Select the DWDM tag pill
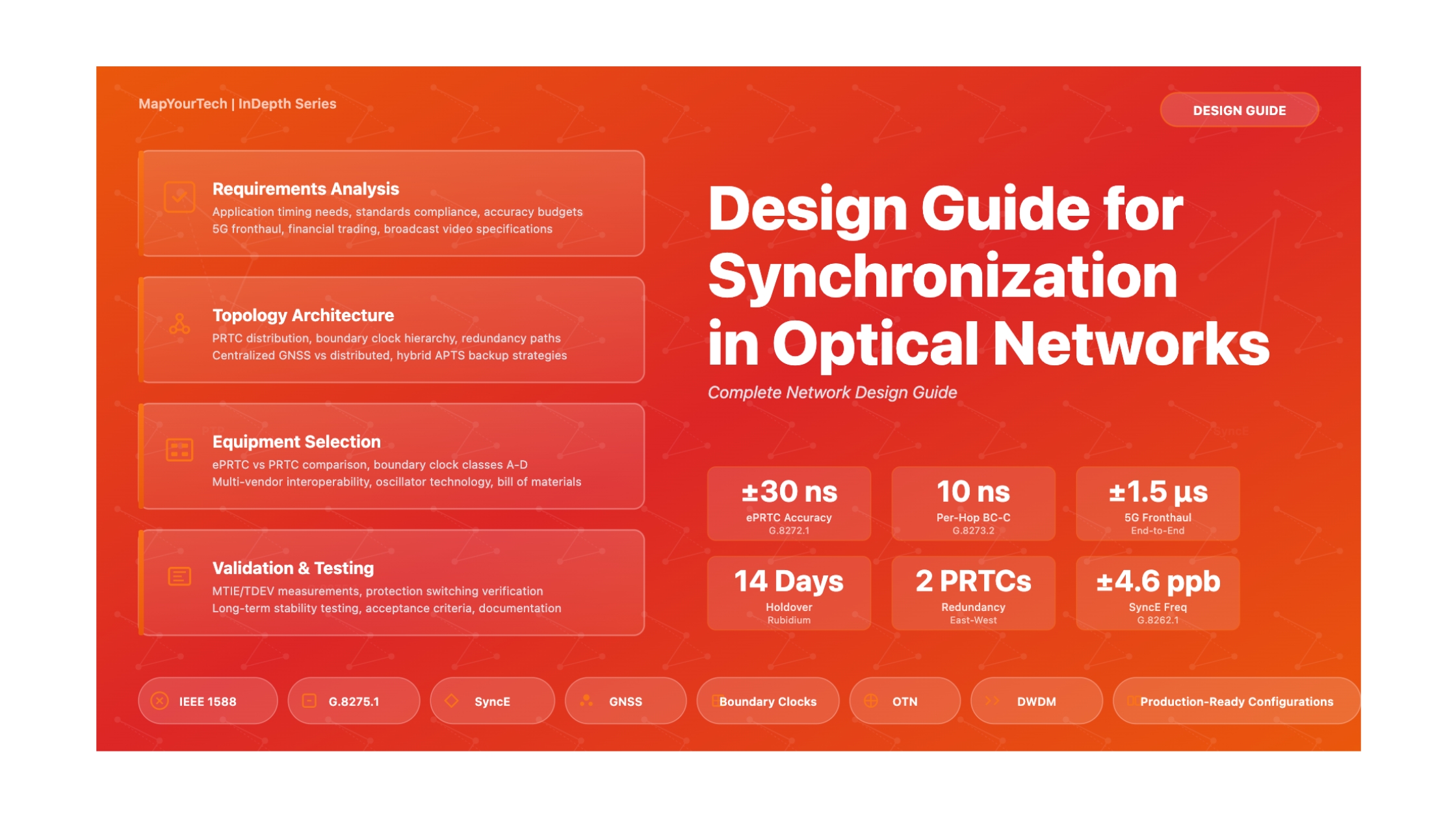Screen dimensions: 1456x819 point(1036,701)
